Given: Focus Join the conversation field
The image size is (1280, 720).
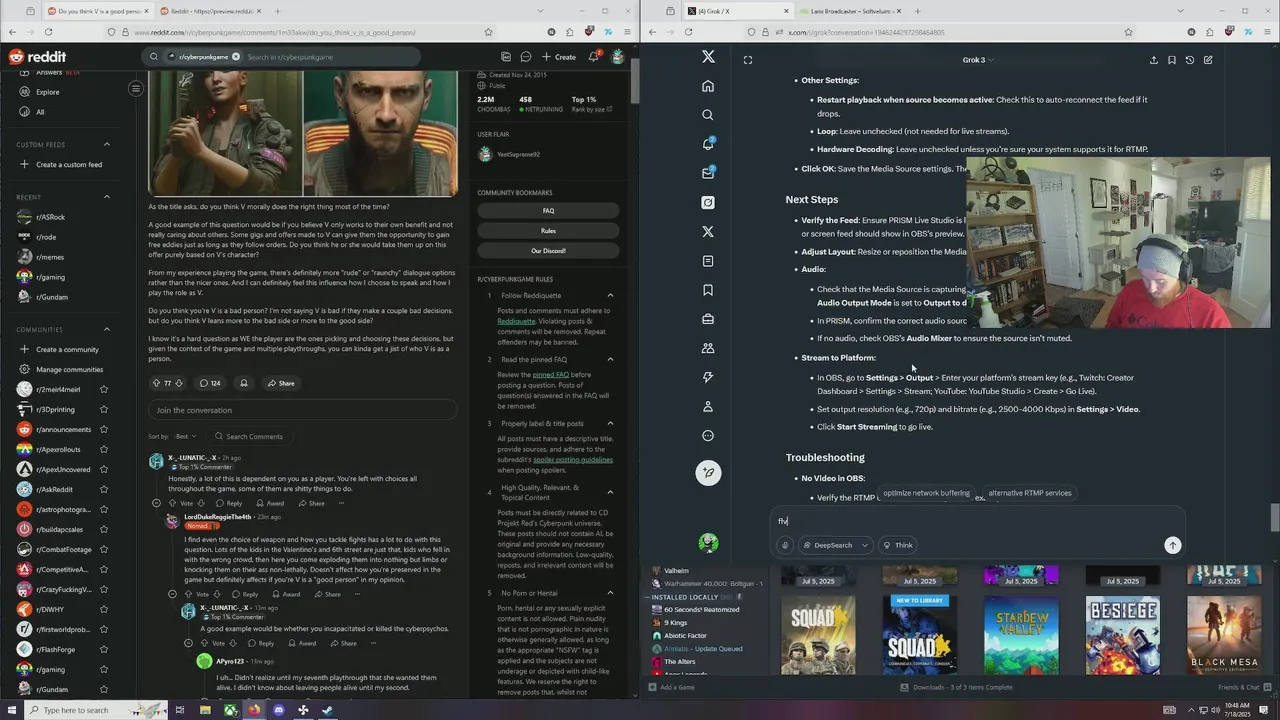Looking at the screenshot, I should click(302, 410).
